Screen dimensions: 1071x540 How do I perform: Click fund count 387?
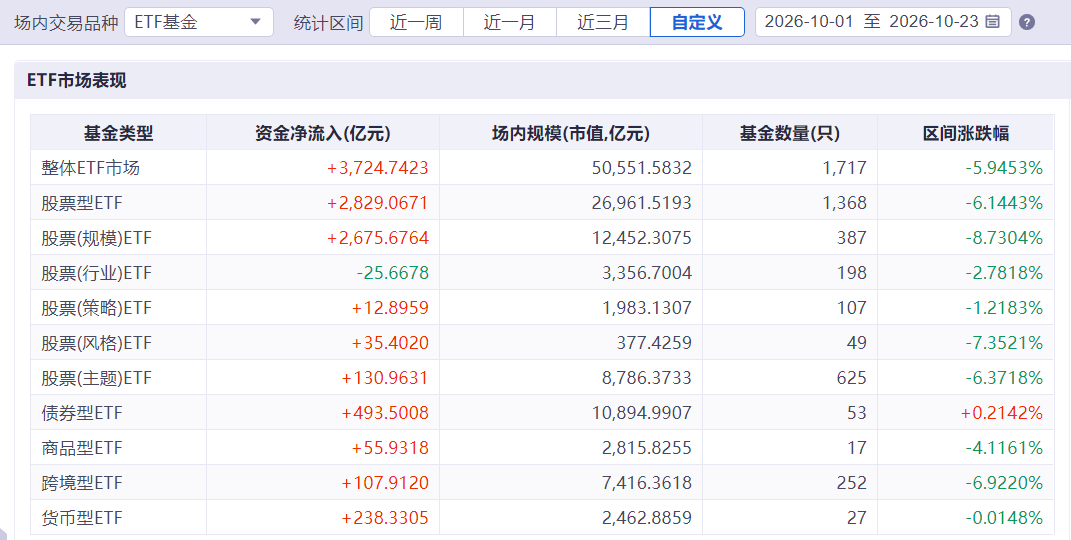coord(852,238)
